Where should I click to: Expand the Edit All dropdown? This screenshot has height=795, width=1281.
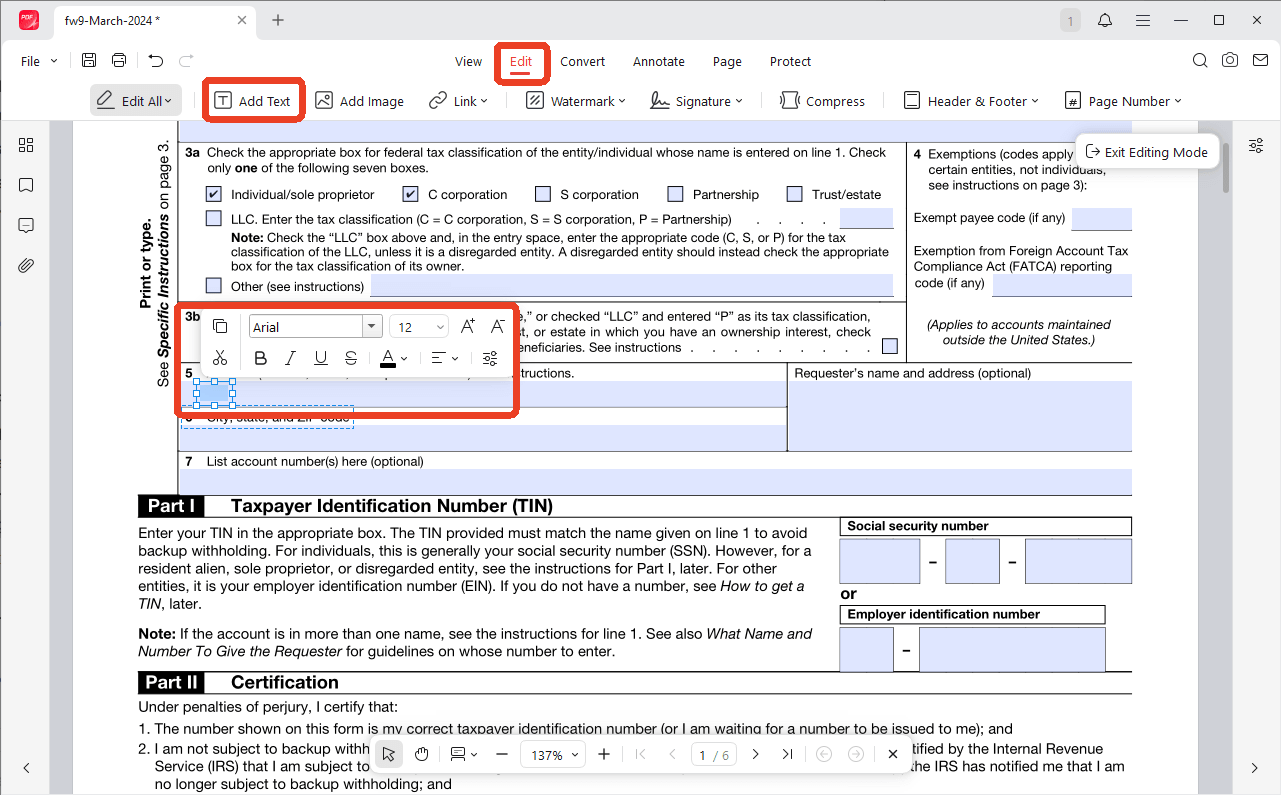168,101
